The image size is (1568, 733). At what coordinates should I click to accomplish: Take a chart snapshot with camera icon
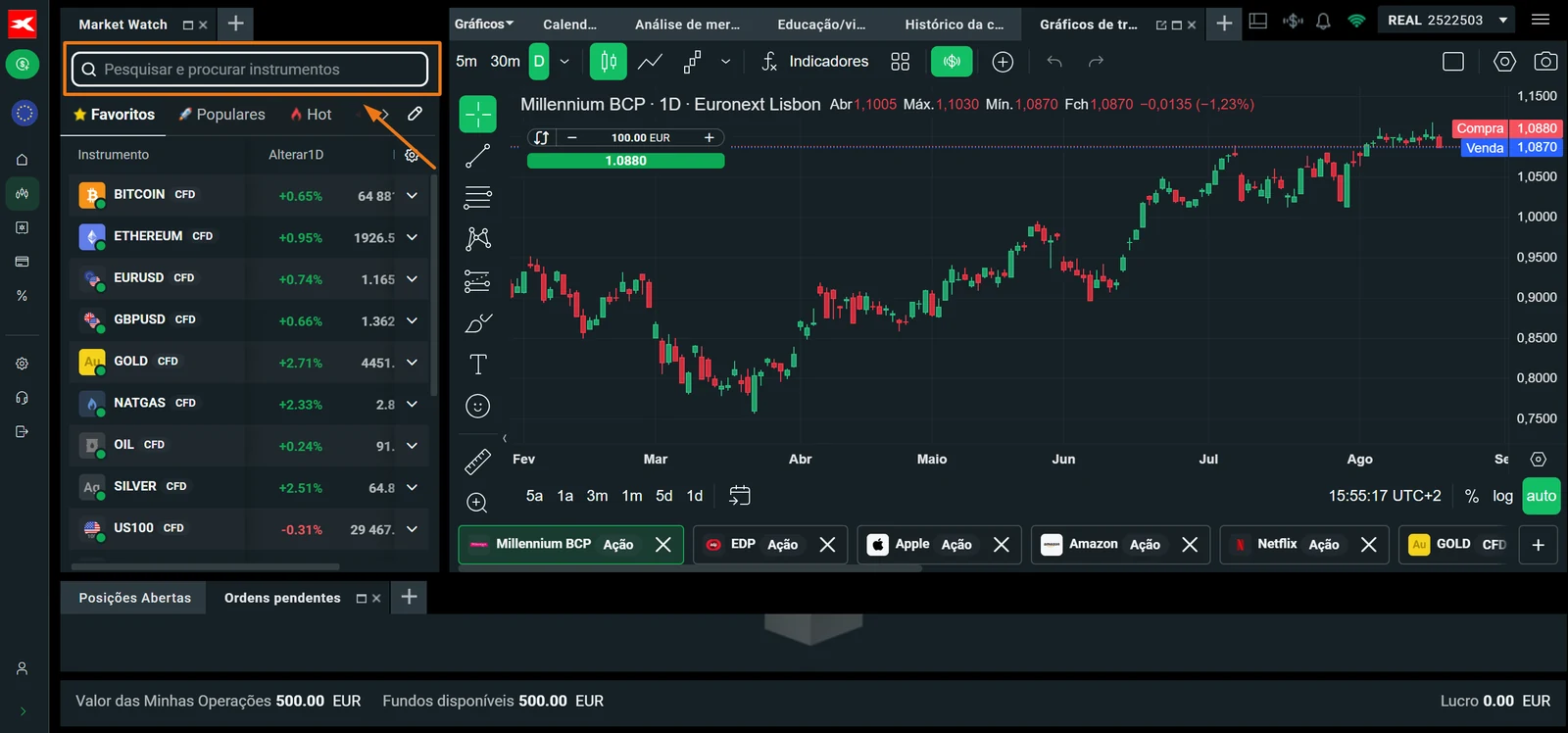1545,62
